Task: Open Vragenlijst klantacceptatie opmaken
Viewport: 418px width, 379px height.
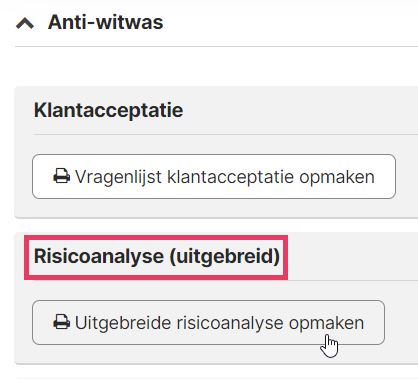Action: coord(214,177)
